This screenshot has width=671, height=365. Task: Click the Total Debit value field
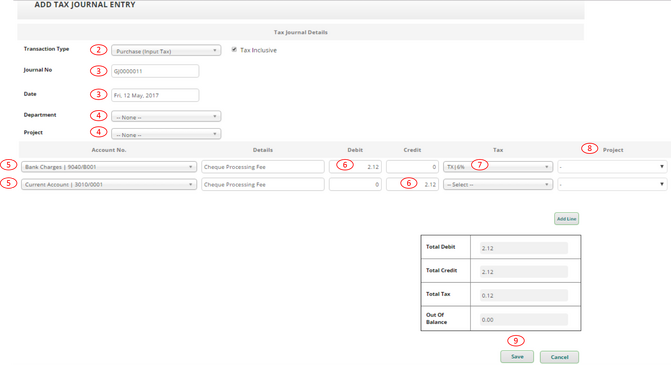pos(524,248)
